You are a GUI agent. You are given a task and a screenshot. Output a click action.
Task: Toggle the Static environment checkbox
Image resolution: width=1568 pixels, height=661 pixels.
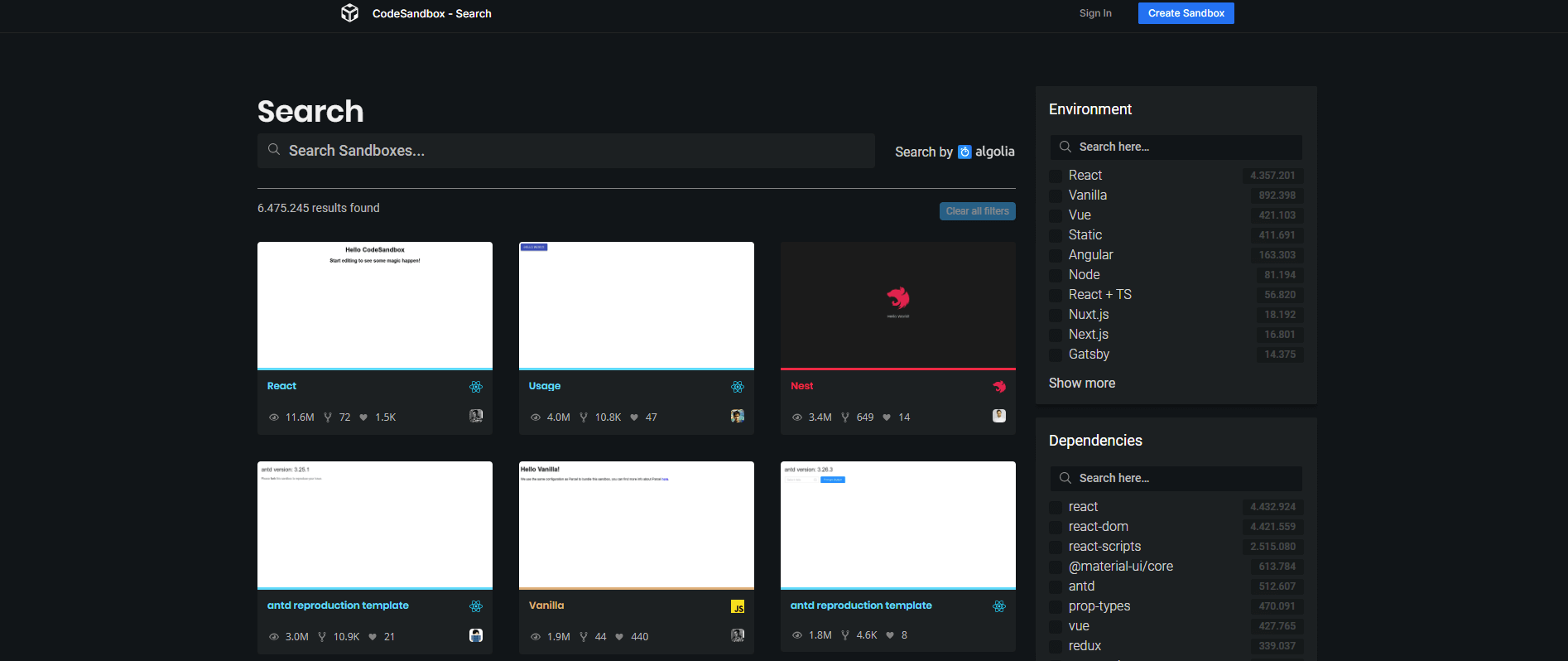click(1056, 235)
